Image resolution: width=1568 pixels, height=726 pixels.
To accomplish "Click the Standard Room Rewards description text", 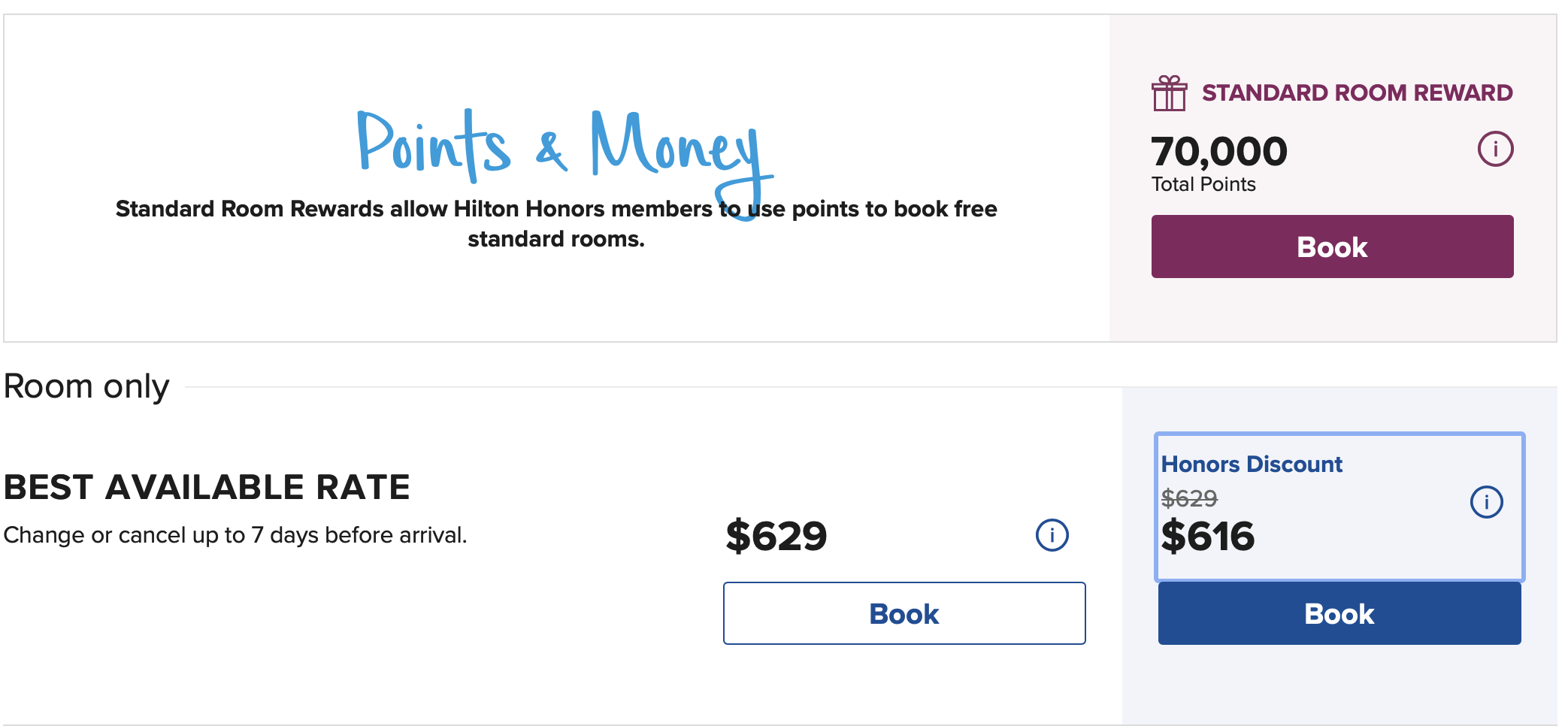I will (556, 223).
